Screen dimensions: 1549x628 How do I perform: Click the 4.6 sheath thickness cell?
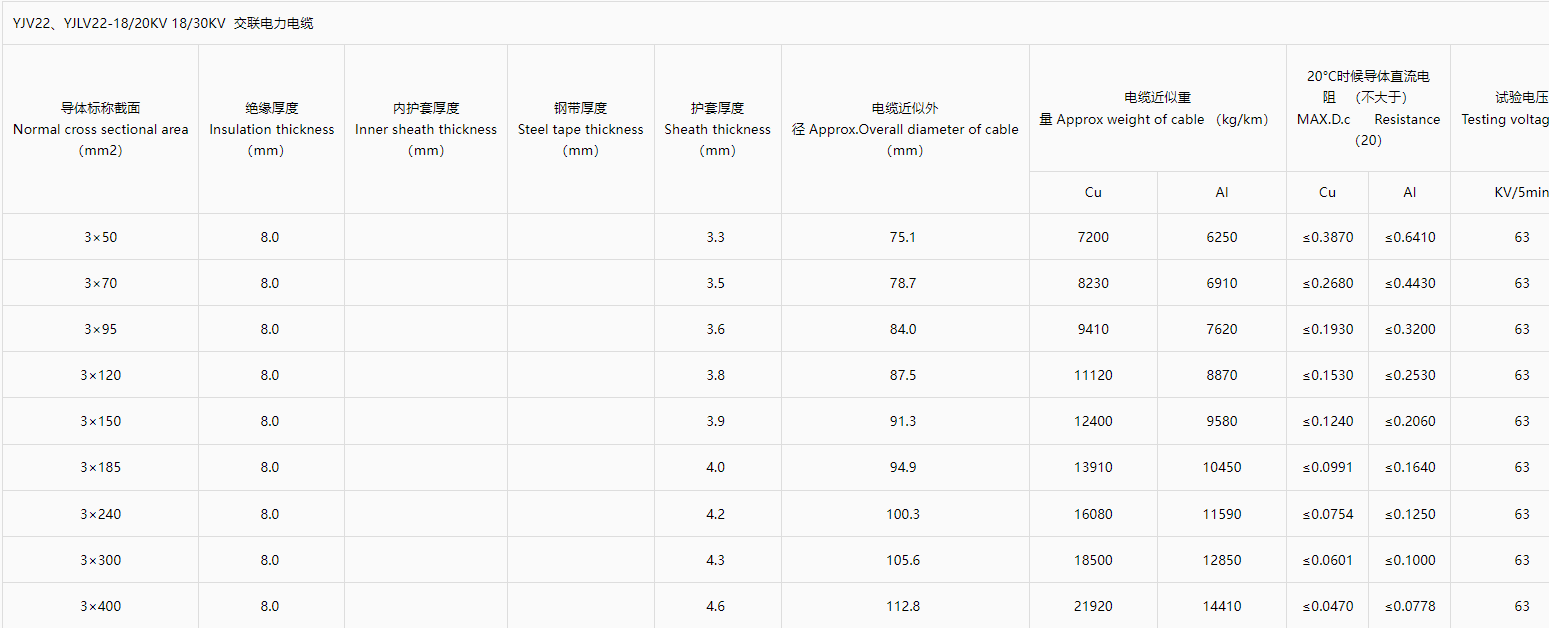[x=718, y=606]
